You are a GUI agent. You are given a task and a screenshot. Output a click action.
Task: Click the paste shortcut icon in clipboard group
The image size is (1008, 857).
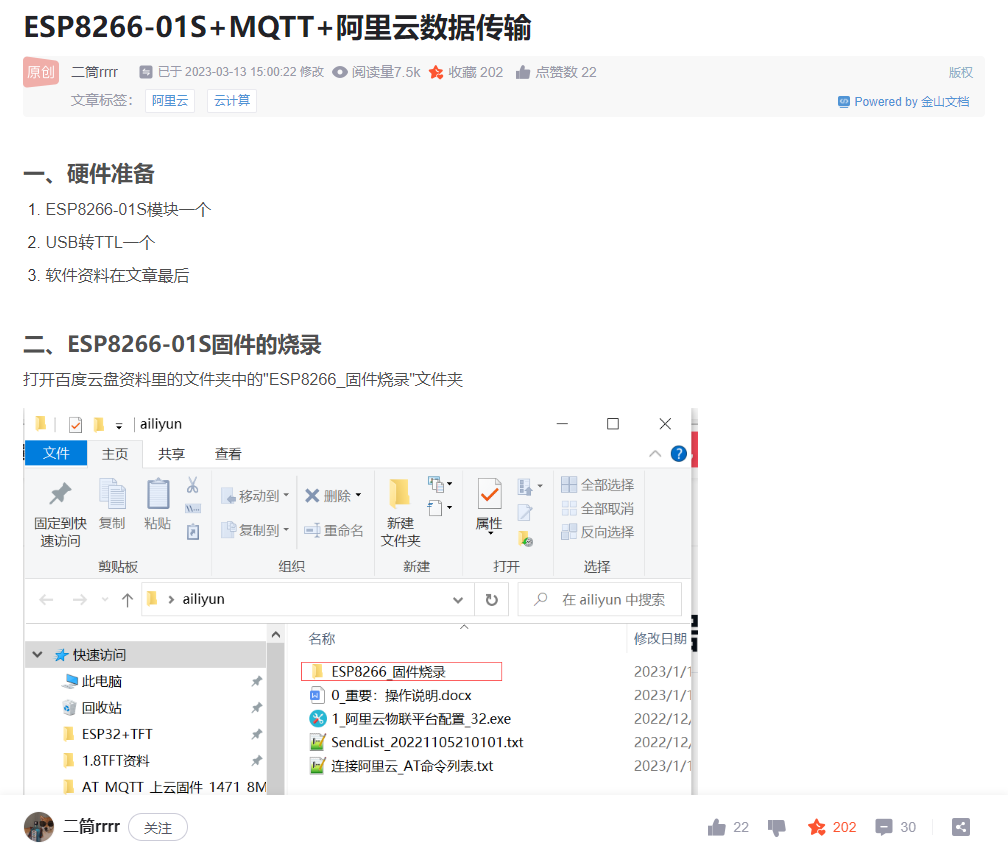click(193, 532)
